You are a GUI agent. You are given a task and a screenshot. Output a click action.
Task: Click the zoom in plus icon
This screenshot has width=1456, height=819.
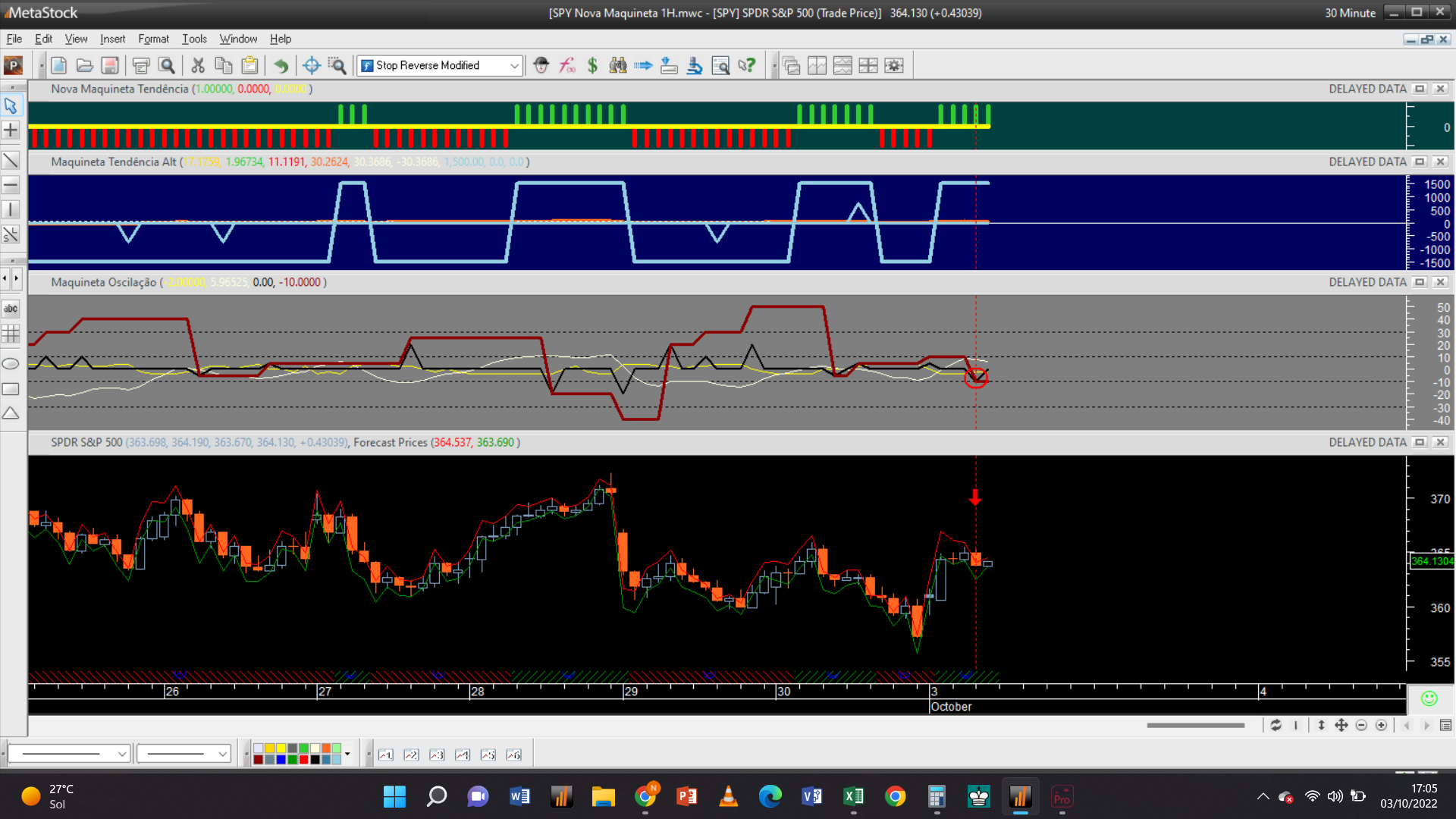(x=1381, y=726)
